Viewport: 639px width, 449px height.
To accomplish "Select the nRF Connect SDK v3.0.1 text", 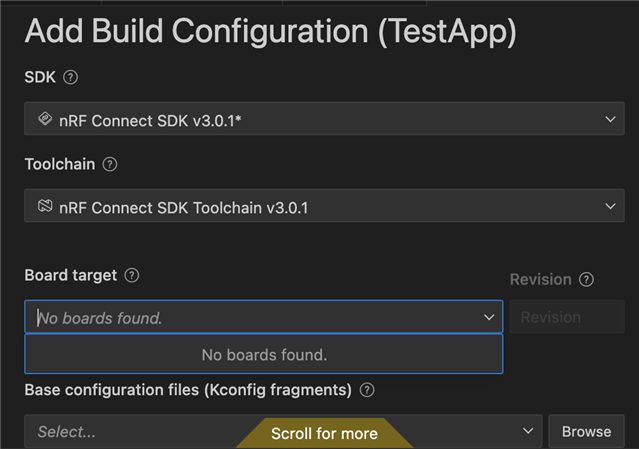I will pos(150,121).
